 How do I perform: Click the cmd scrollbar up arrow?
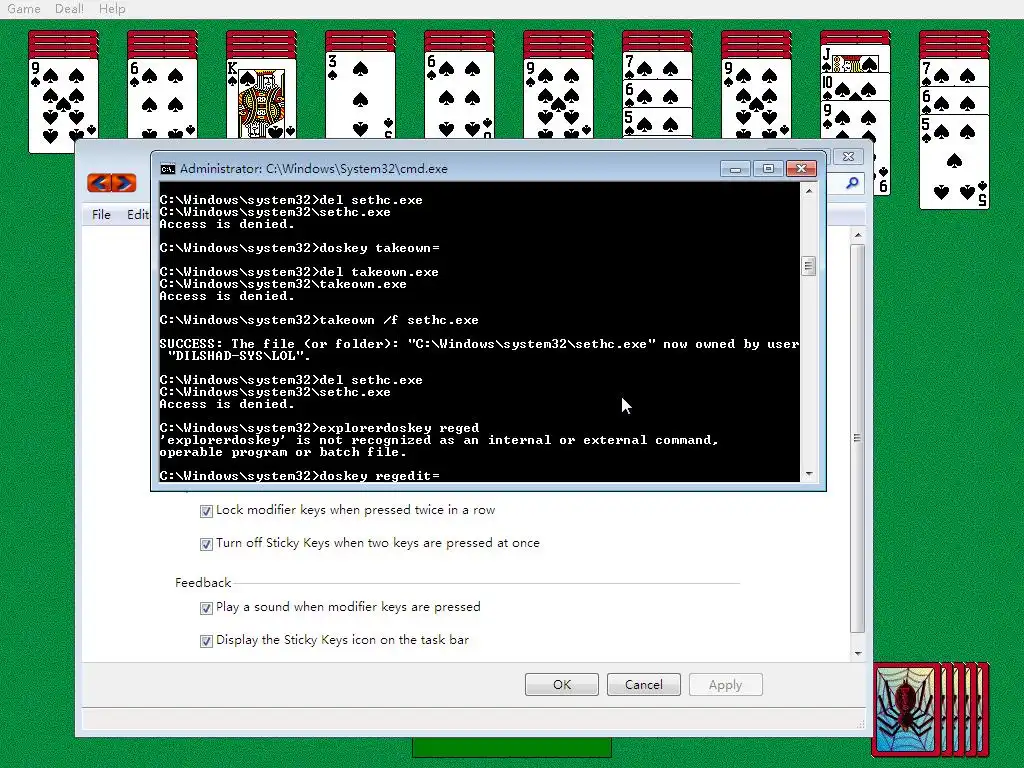[x=809, y=191]
